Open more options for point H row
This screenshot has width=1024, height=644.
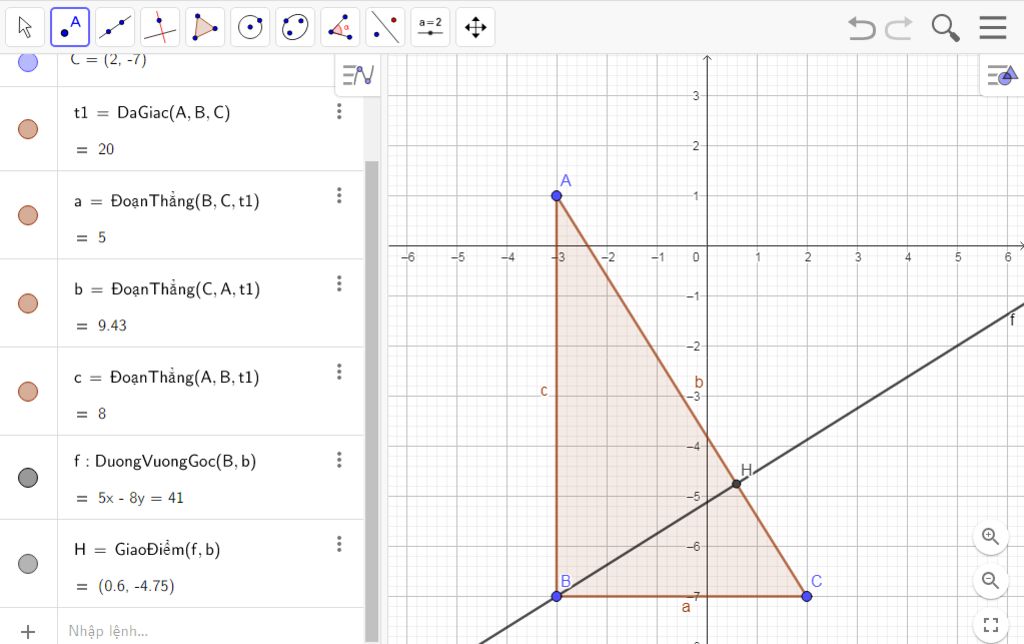(x=339, y=544)
